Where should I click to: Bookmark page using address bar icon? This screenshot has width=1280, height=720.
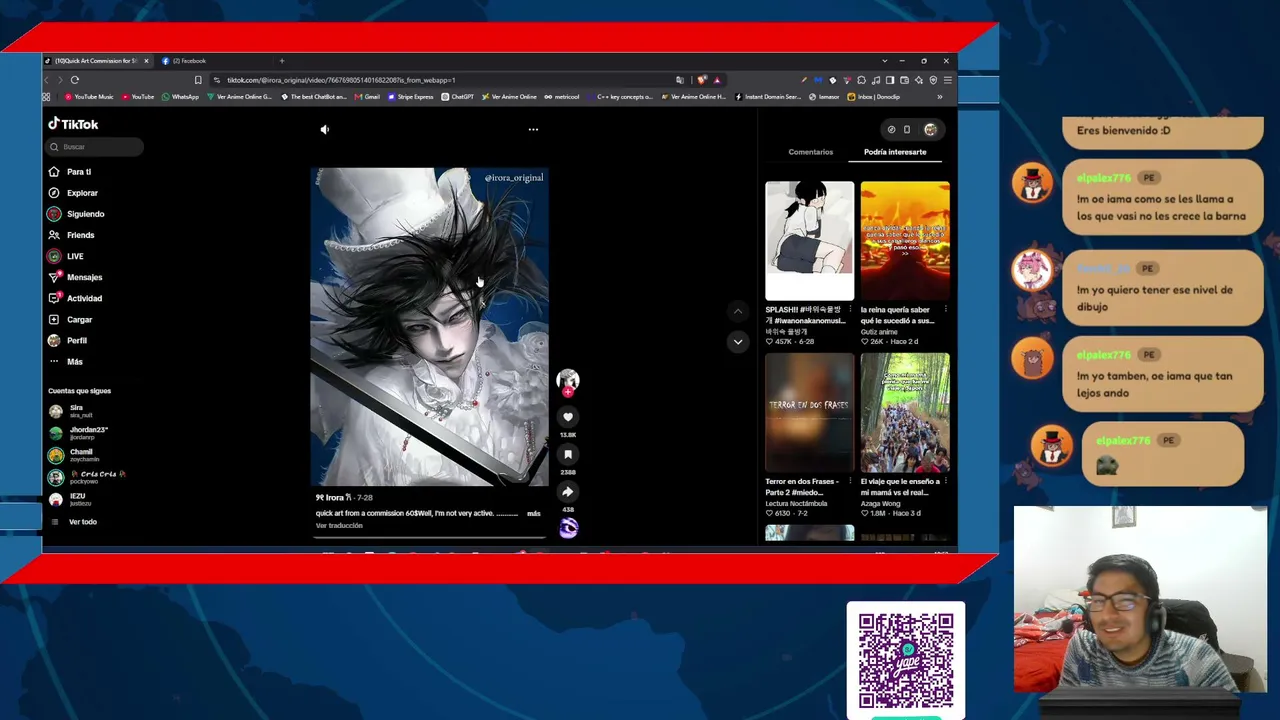click(x=198, y=80)
